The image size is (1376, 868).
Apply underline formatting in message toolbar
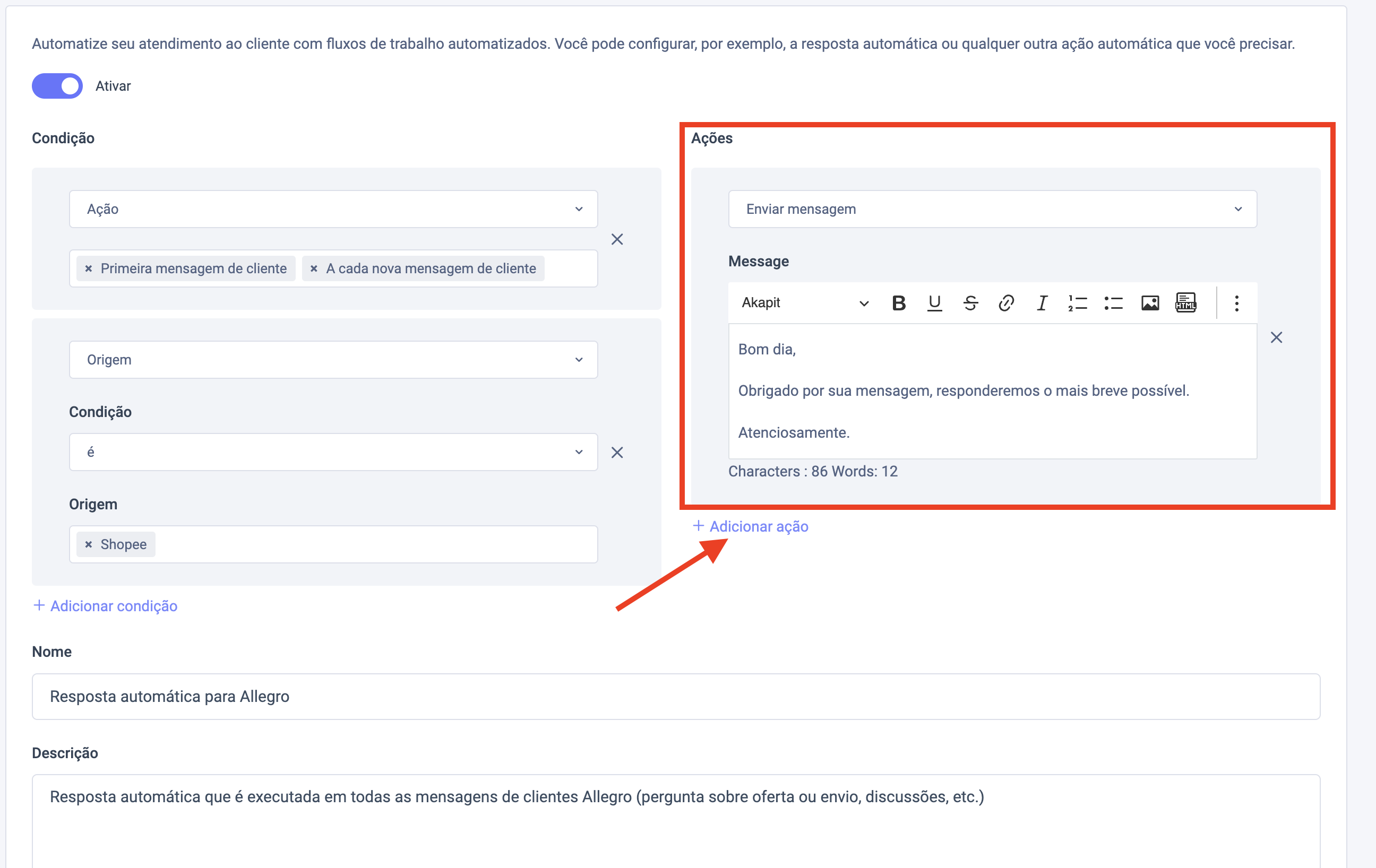pyautogui.click(x=934, y=302)
